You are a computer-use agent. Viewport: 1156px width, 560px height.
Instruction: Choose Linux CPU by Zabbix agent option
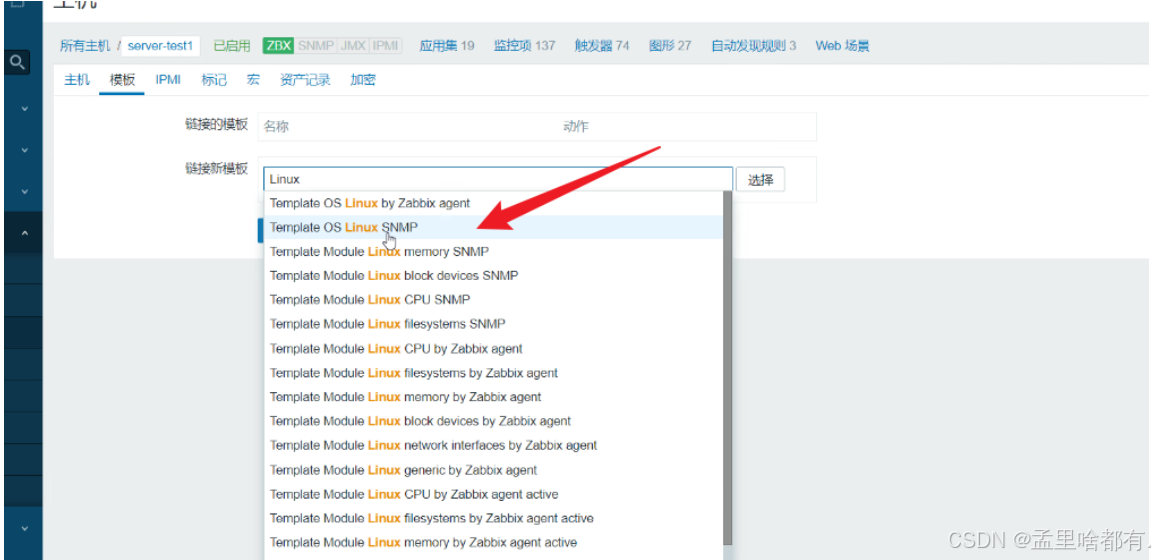pyautogui.click(x=493, y=349)
